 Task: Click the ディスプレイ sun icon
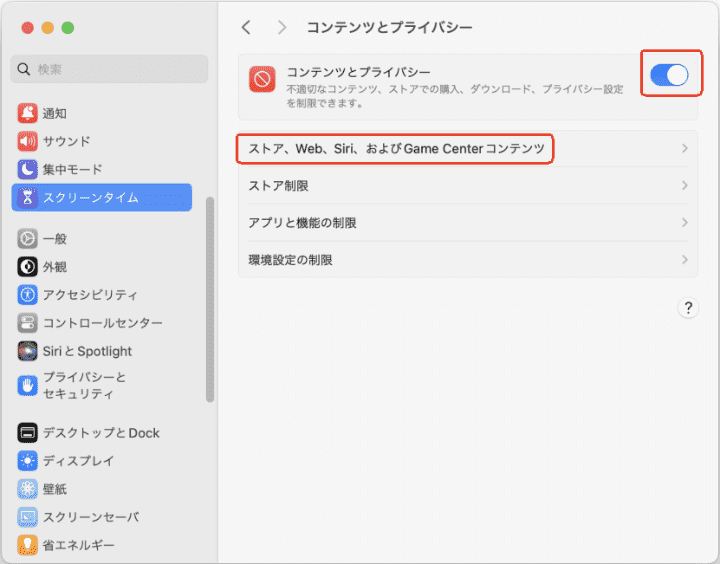pos(27,461)
